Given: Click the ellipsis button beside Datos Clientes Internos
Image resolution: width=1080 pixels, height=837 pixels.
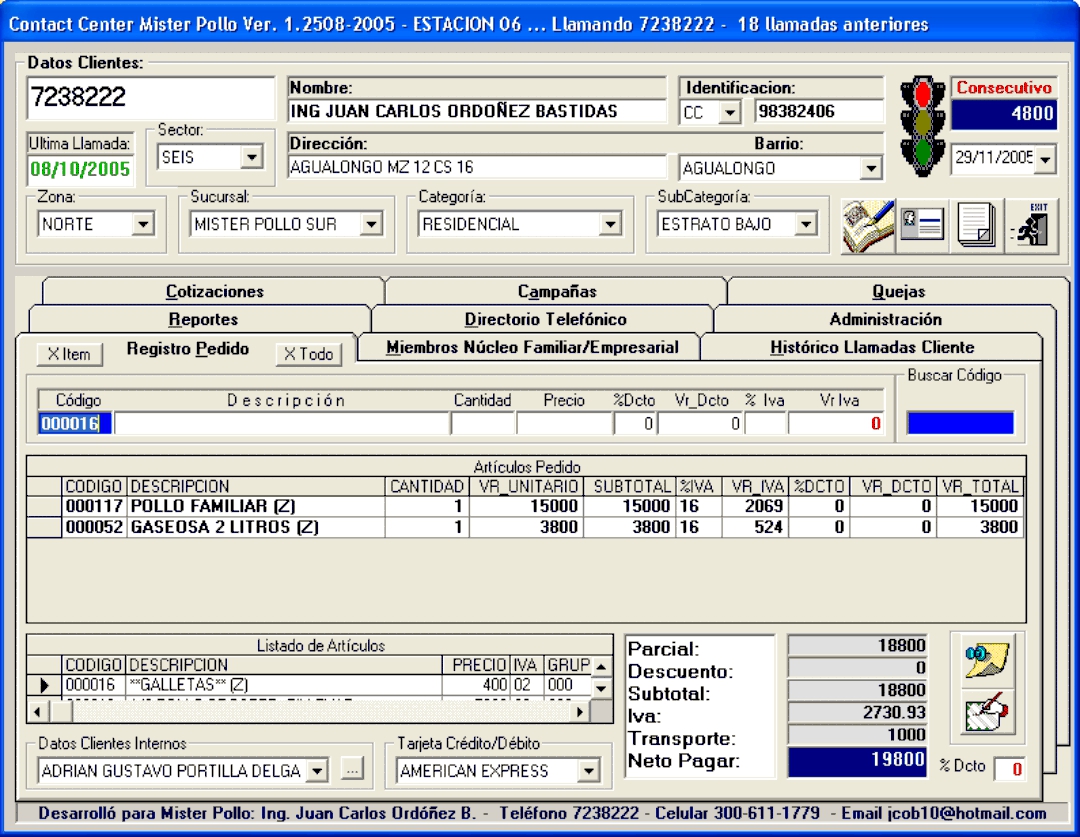Looking at the screenshot, I should [x=351, y=771].
